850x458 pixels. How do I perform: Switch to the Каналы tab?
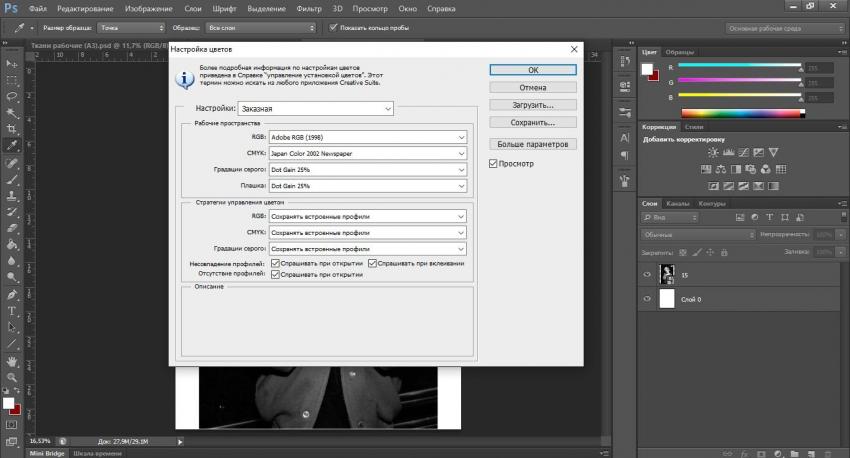coord(678,203)
